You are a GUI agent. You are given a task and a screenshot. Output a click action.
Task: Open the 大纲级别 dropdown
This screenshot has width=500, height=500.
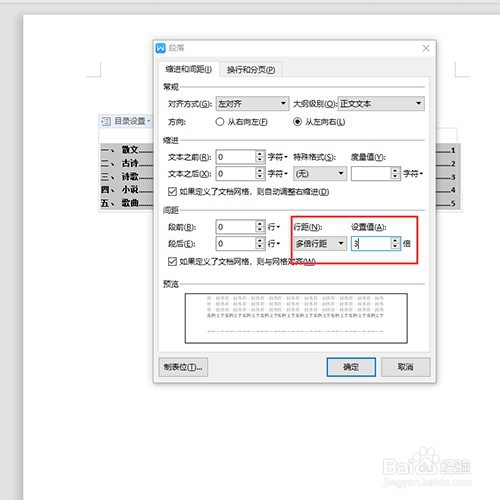pos(381,104)
